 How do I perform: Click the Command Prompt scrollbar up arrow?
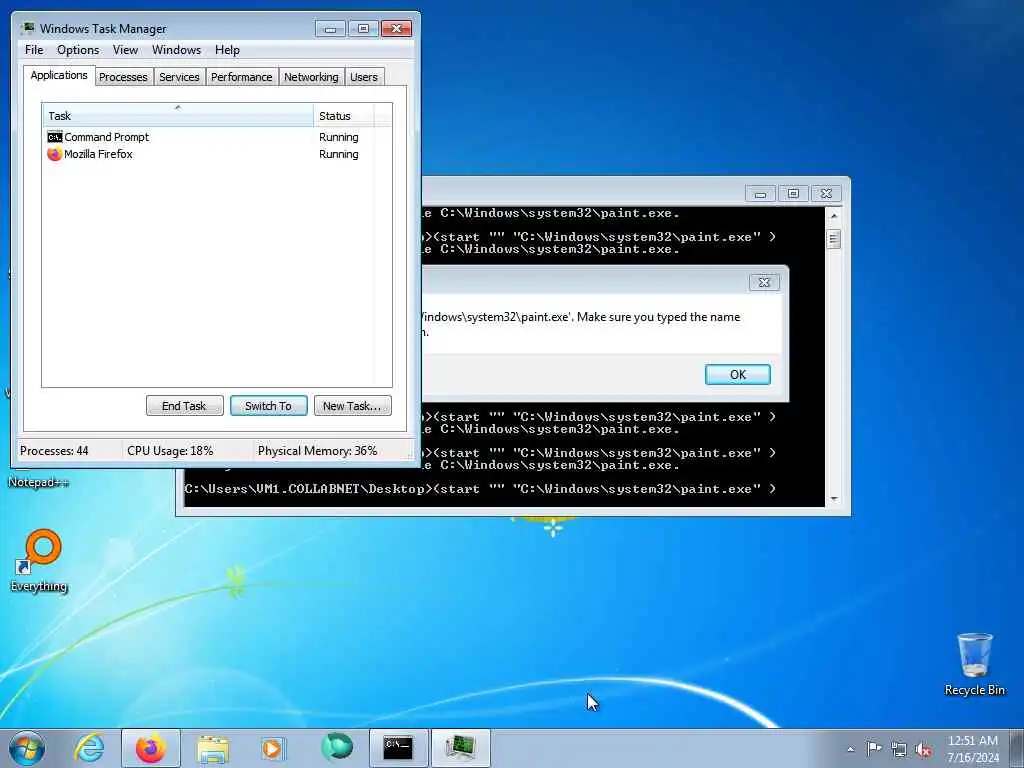834,216
